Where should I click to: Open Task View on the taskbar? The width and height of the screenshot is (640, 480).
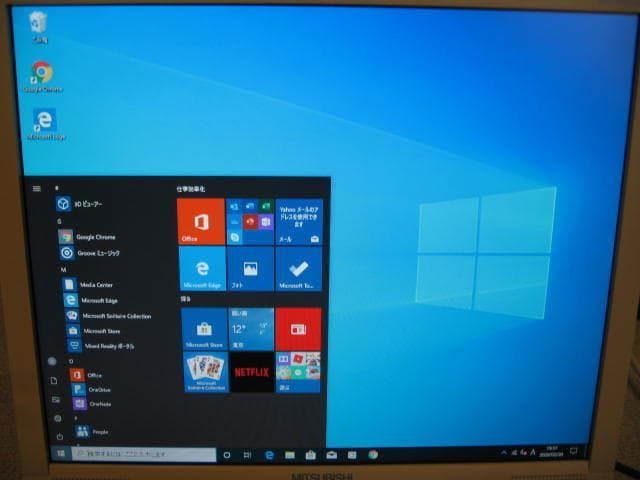tap(247, 455)
